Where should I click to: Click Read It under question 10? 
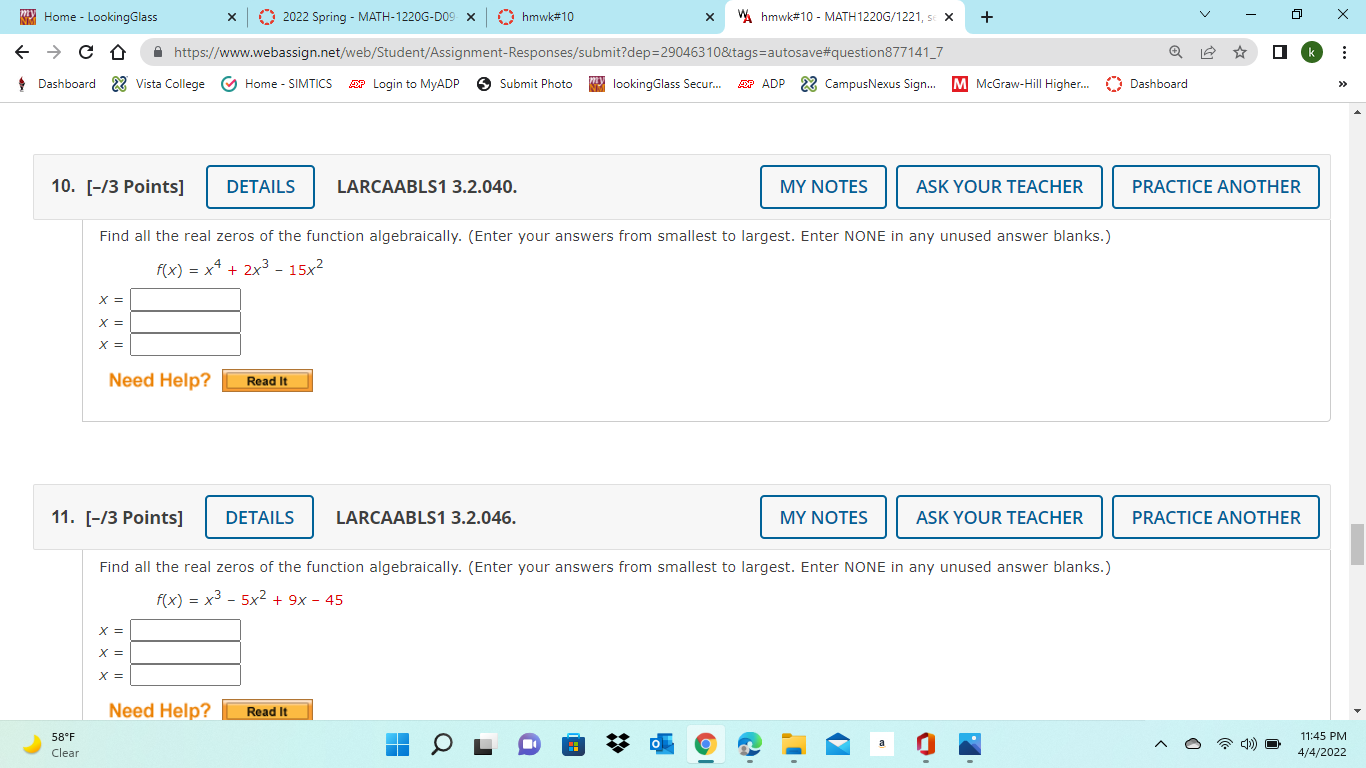[x=267, y=381]
